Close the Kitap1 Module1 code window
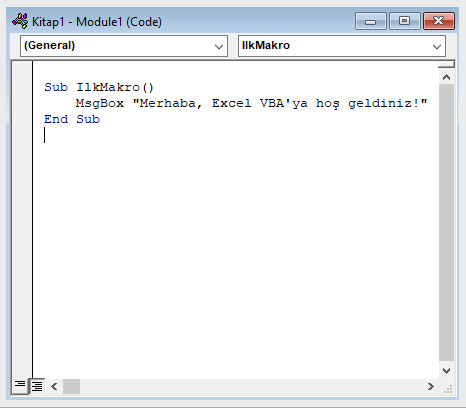The height and width of the screenshot is (408, 466). pos(439,21)
